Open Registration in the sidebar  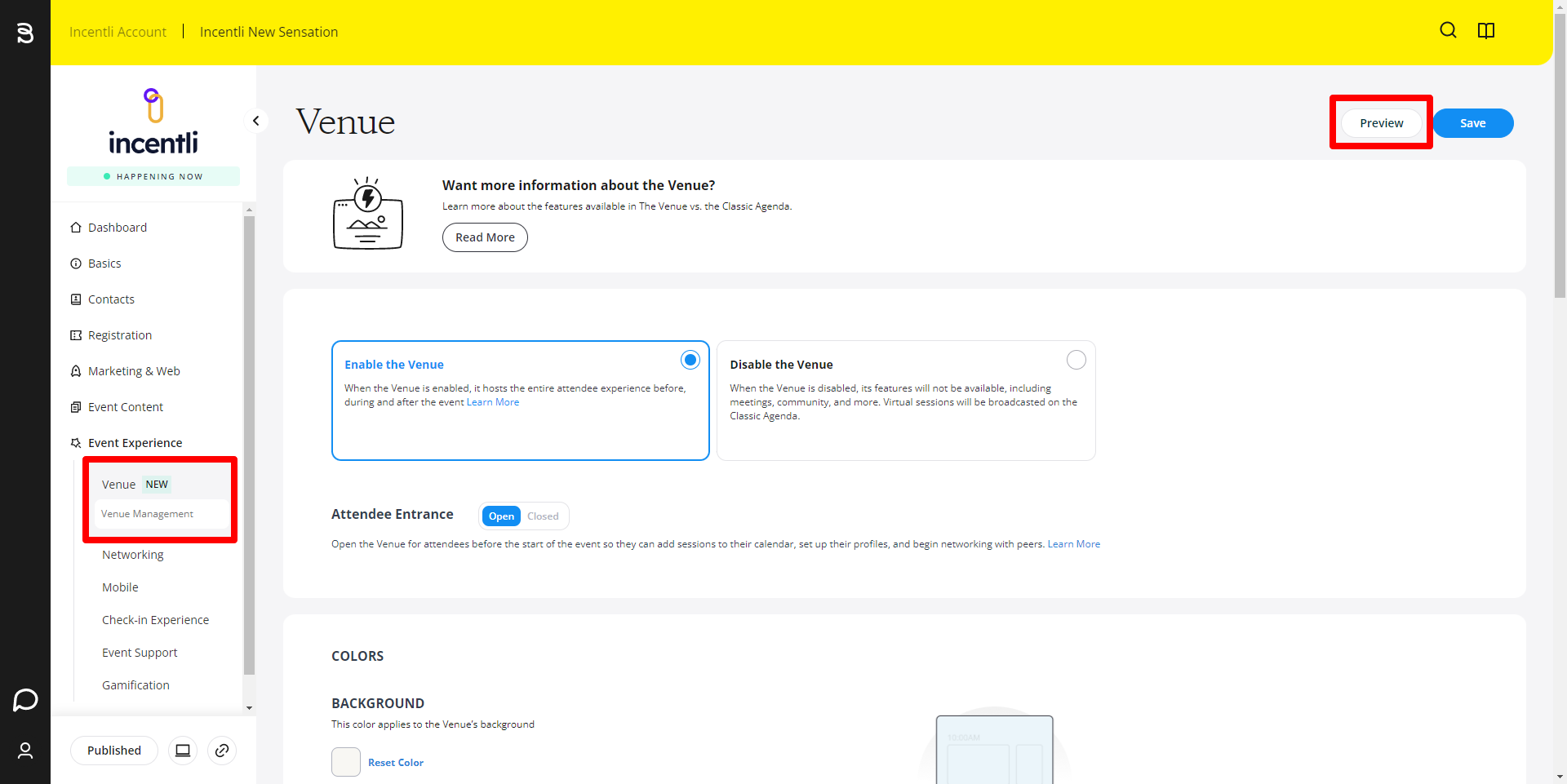click(x=120, y=335)
